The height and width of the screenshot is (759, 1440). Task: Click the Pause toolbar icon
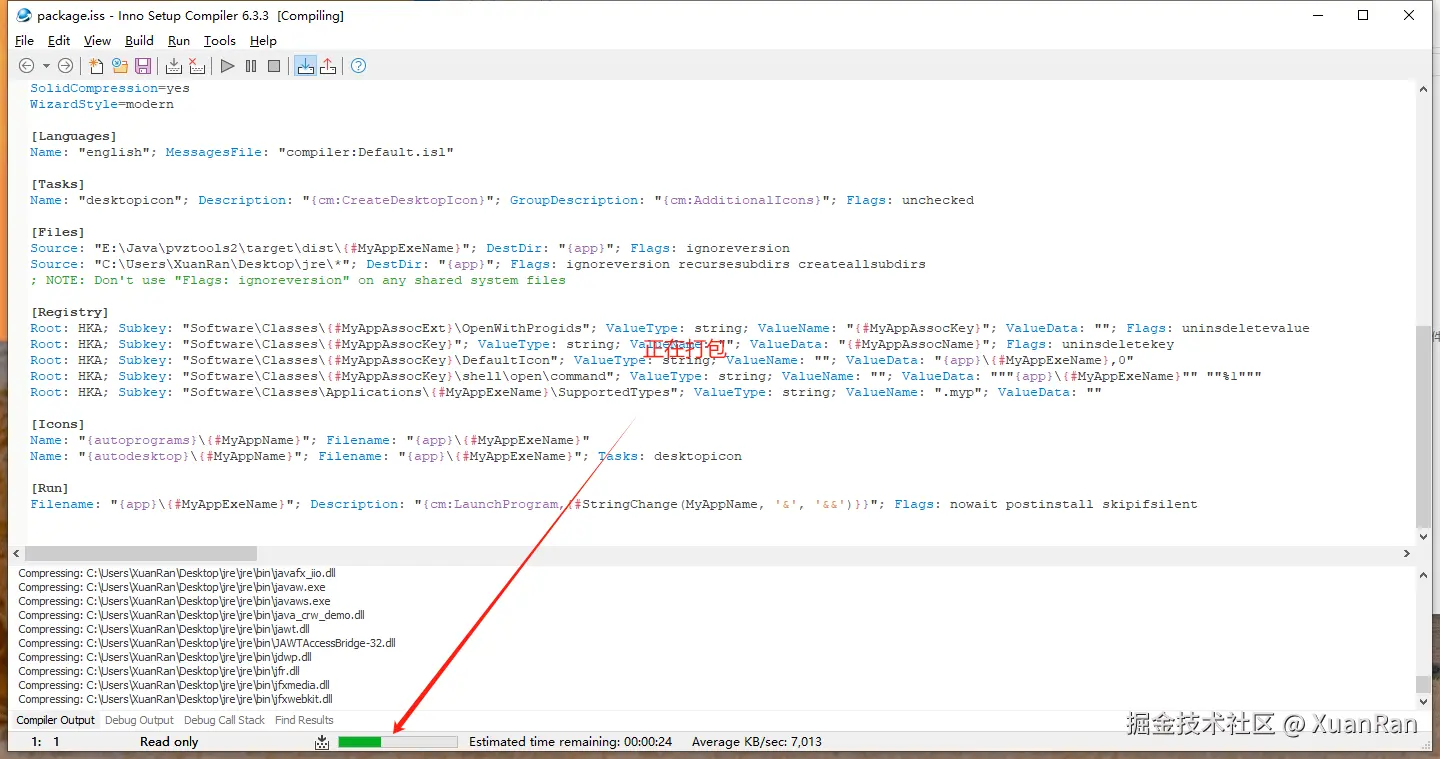tap(251, 66)
